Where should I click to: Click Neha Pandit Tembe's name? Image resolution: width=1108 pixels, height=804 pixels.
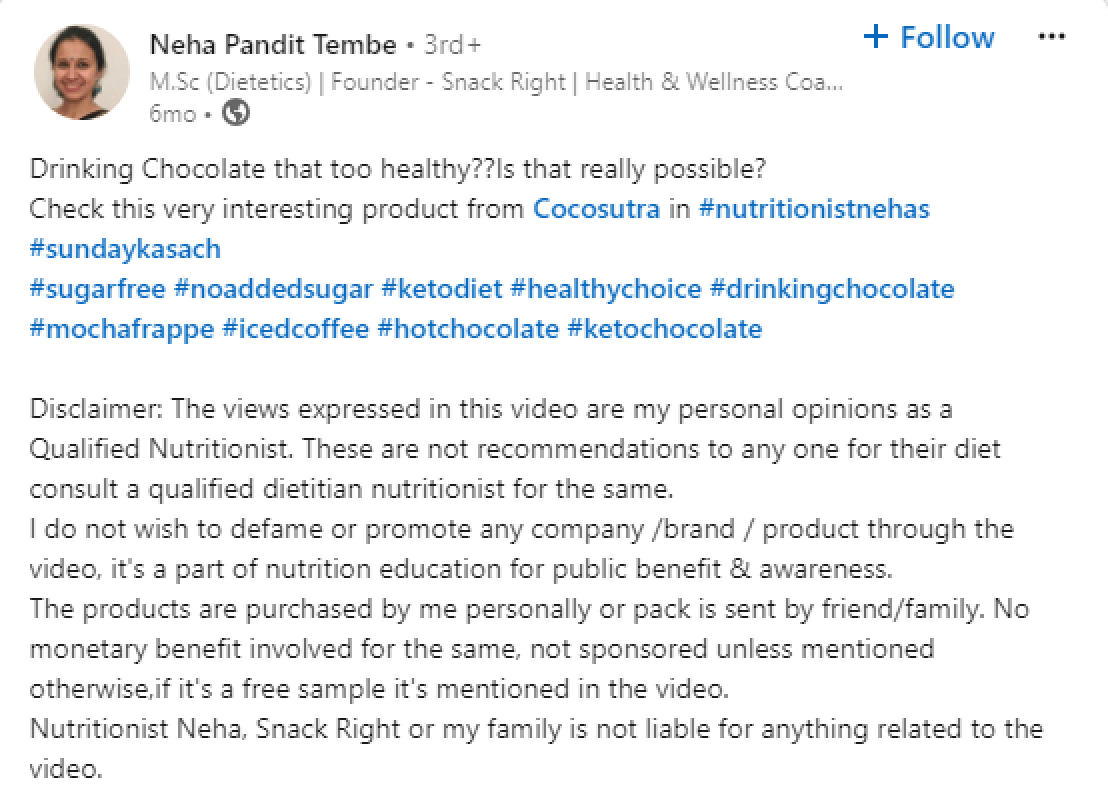(x=275, y=44)
